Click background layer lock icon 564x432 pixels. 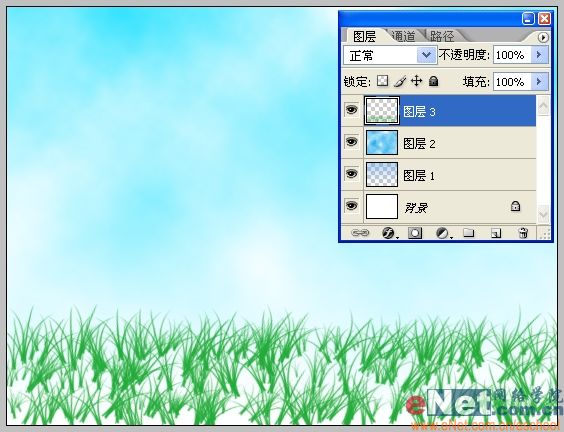(515, 206)
